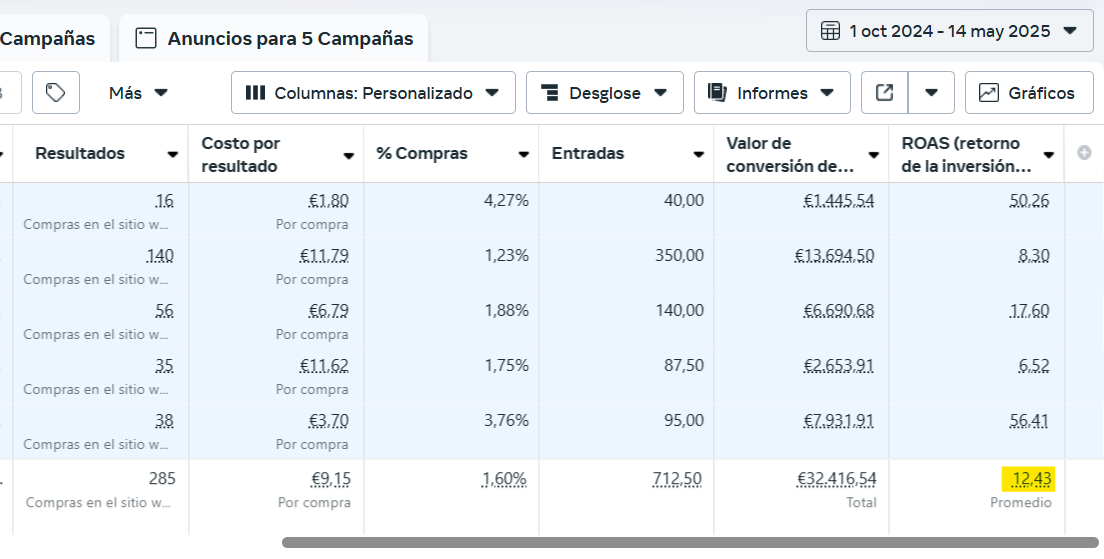
Task: Click the highlighted 12,43 ROAS average
Action: pyautogui.click(x=1031, y=479)
